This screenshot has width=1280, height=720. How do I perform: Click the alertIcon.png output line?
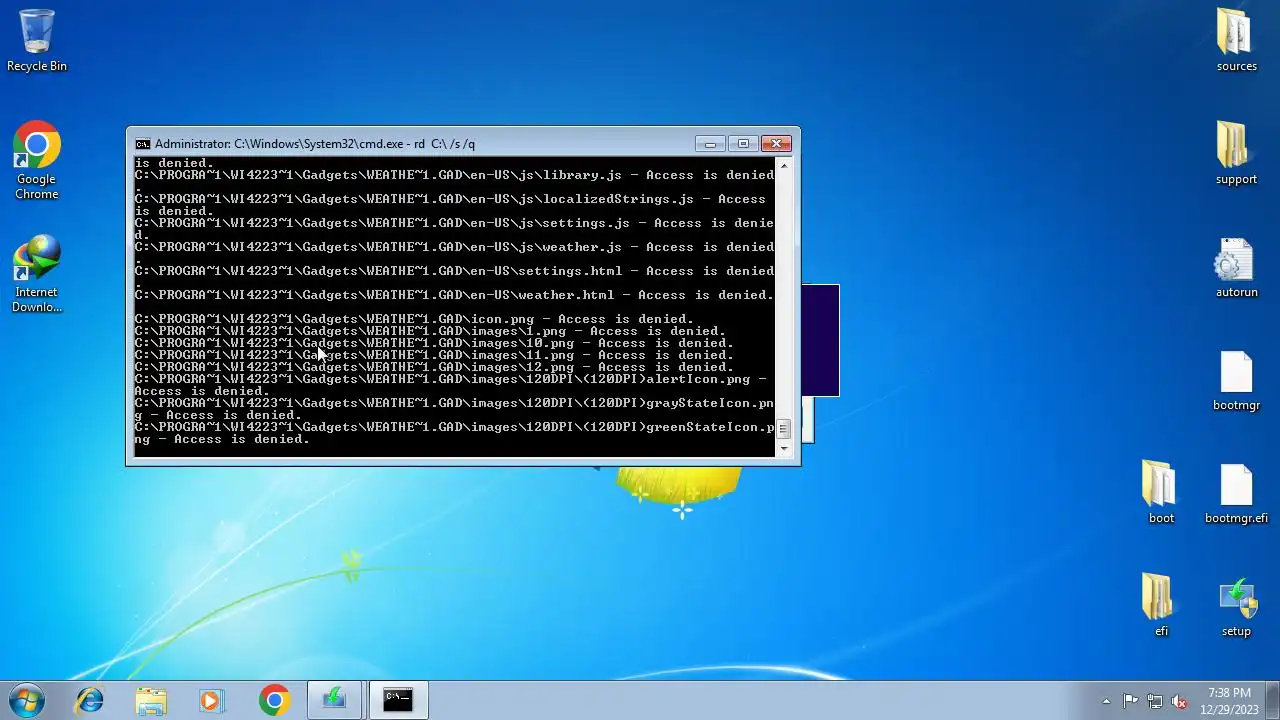[x=452, y=385]
